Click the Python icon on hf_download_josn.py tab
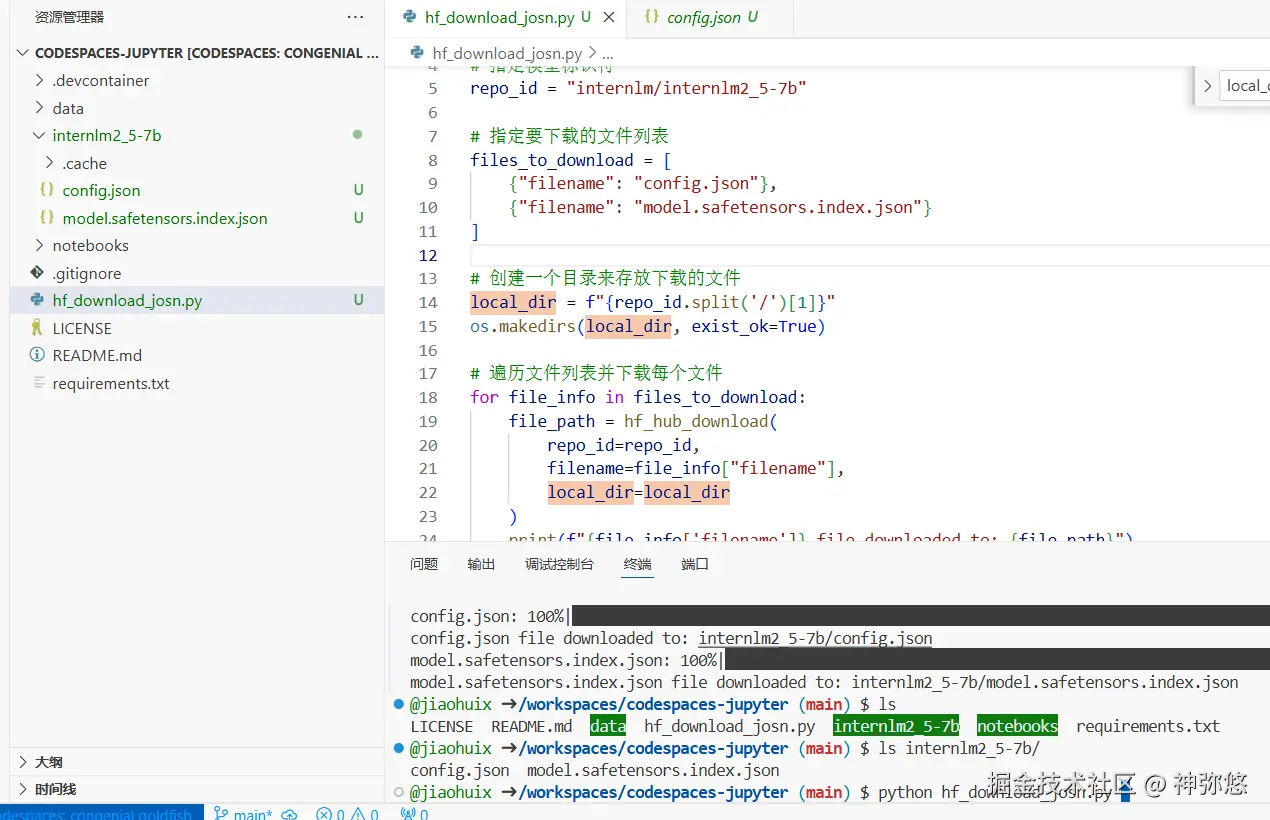Viewport: 1270px width, 820px height. click(409, 17)
